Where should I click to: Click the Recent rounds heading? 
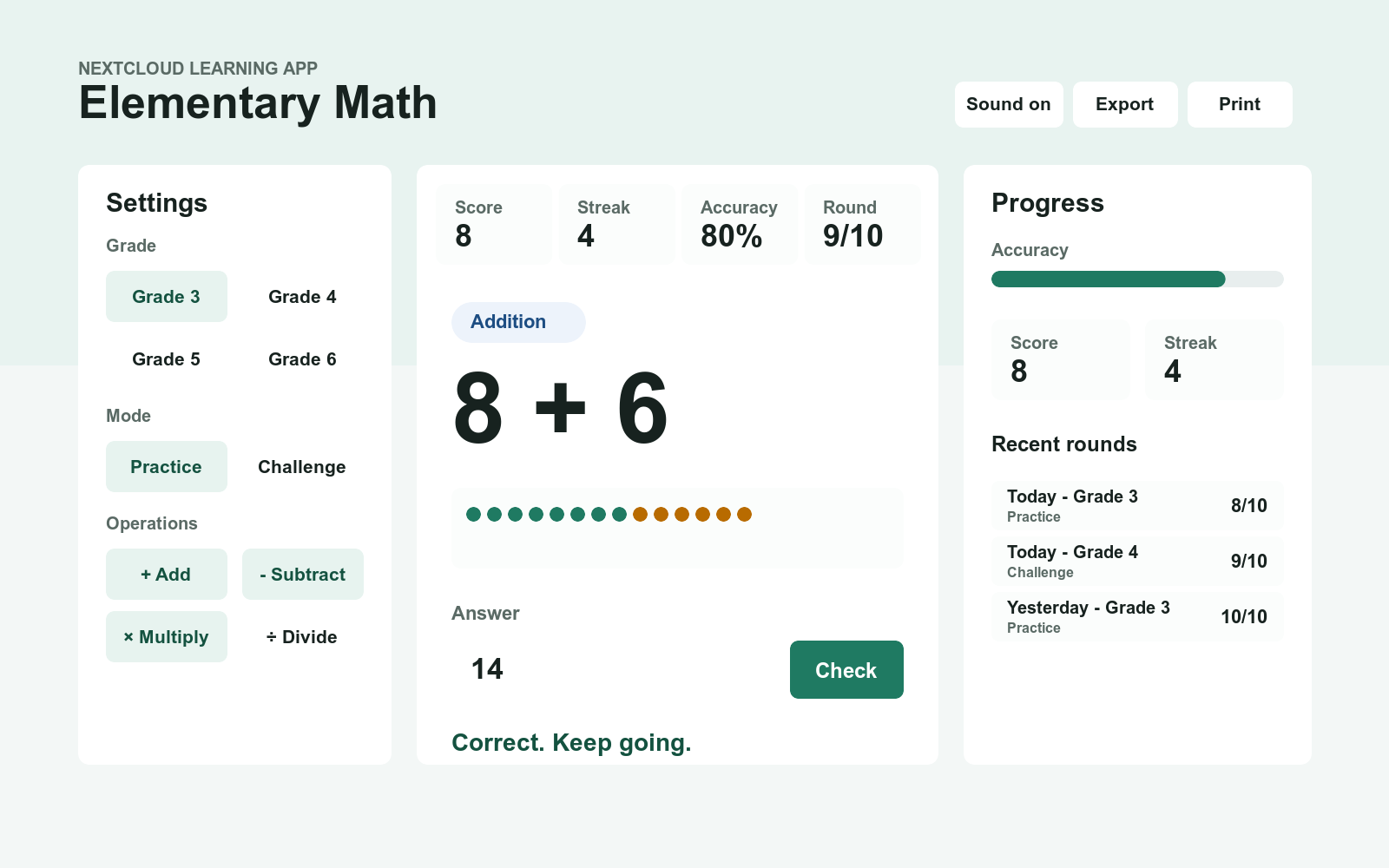1064,444
